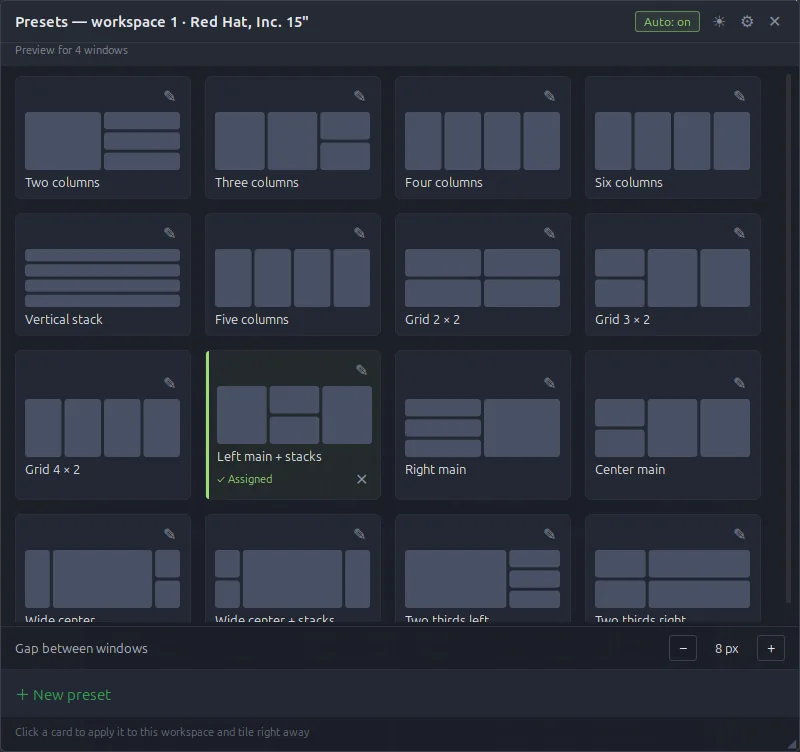Click the Gap between windows label
This screenshot has height=752, width=800.
coord(81,648)
